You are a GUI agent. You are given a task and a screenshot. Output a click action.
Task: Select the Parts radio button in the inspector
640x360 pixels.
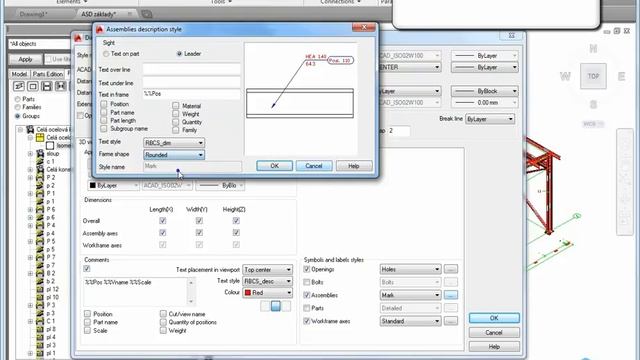click(17, 99)
